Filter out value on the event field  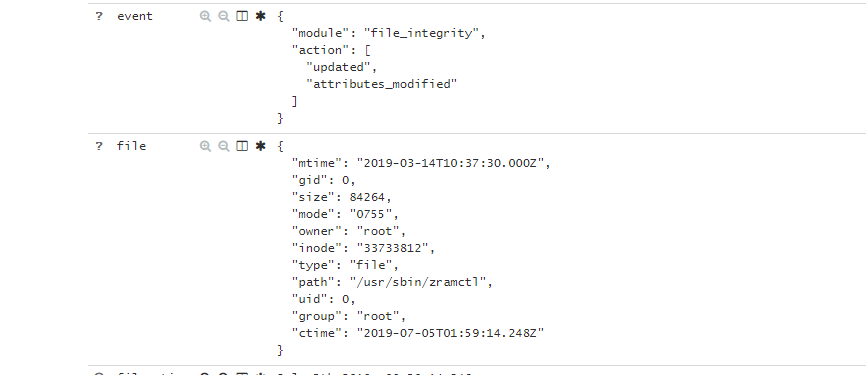(224, 17)
